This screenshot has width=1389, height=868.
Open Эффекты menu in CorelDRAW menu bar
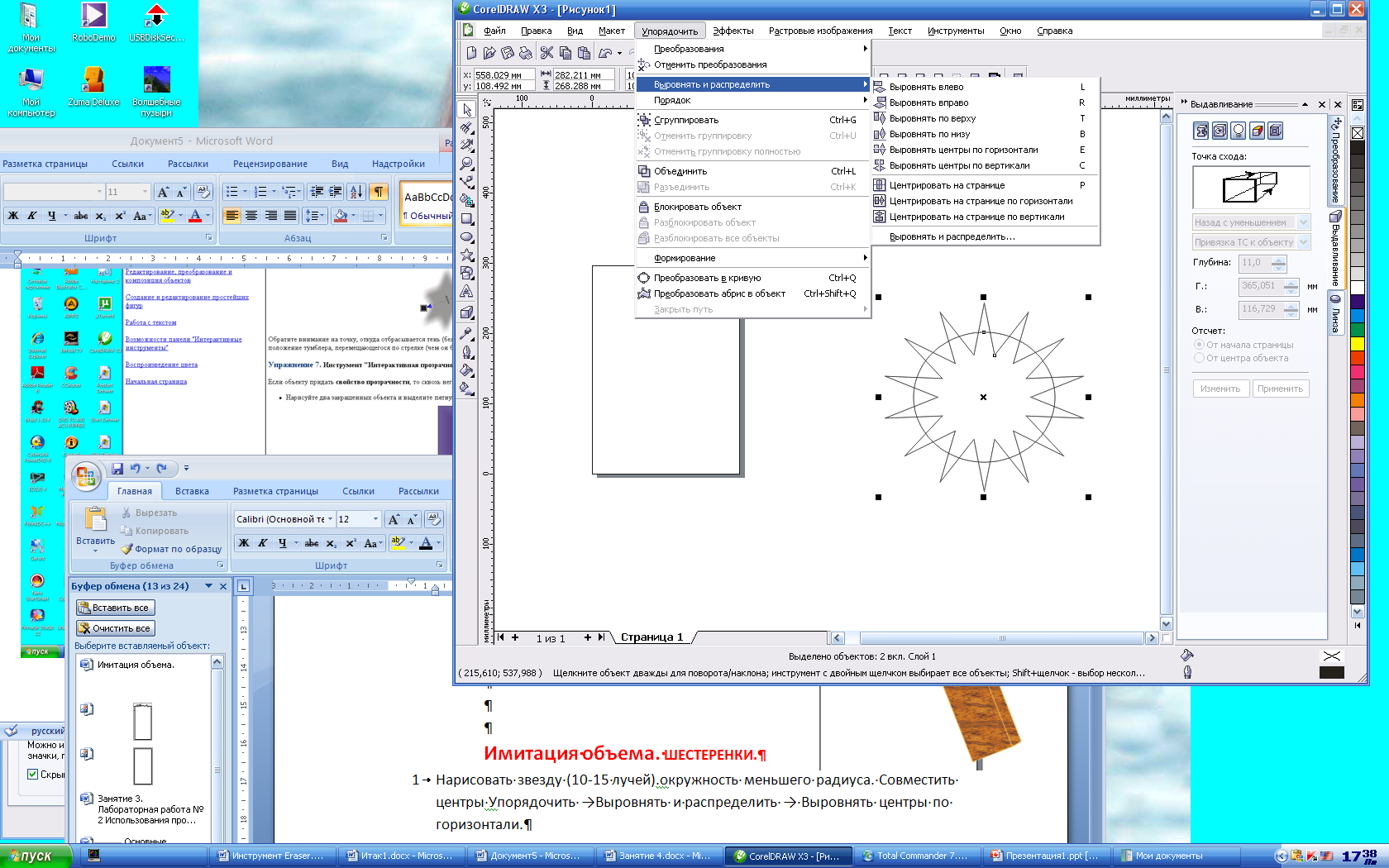733,31
